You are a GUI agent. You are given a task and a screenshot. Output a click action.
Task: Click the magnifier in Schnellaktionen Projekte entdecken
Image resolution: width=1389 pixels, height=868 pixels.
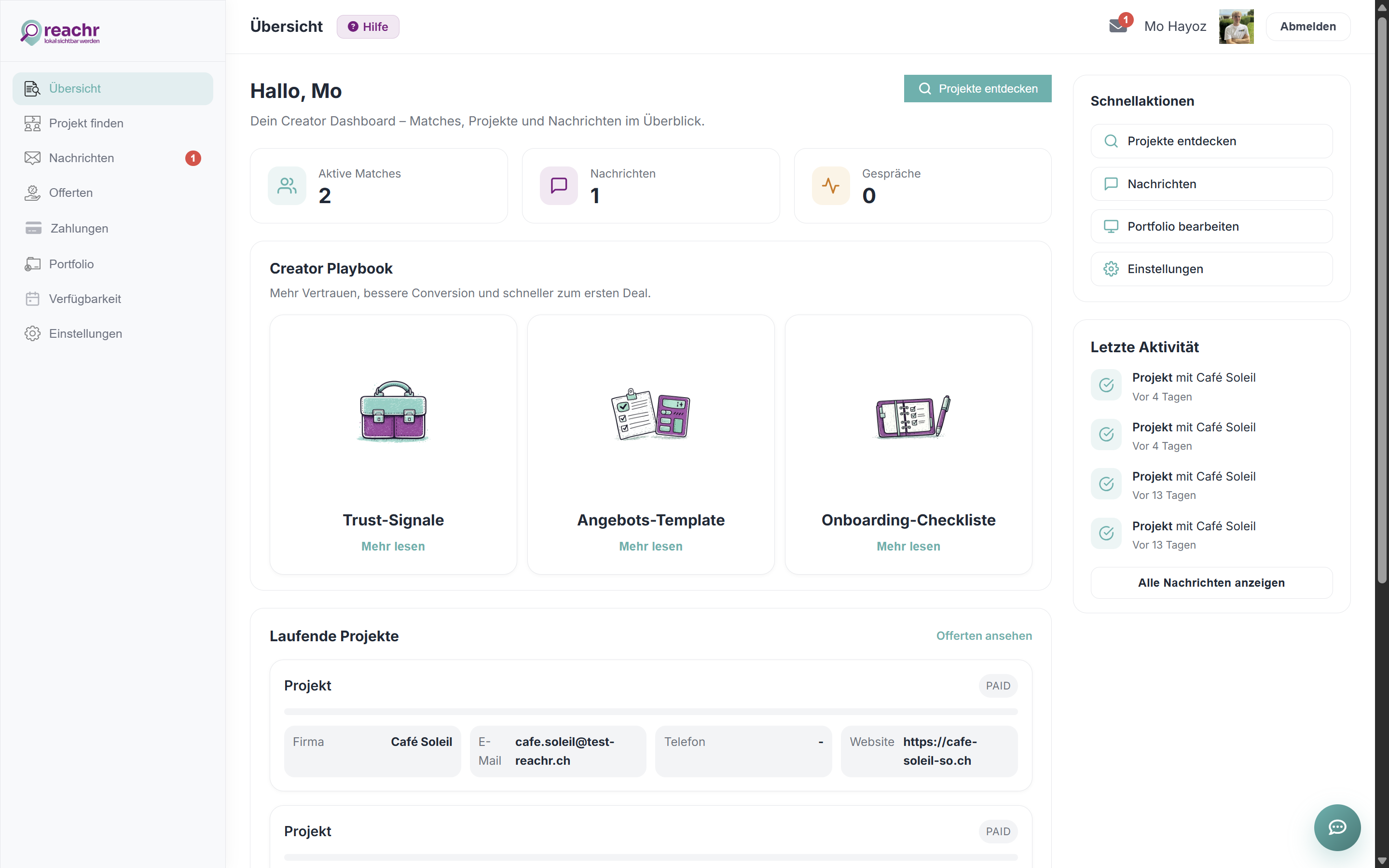pos(1111,141)
